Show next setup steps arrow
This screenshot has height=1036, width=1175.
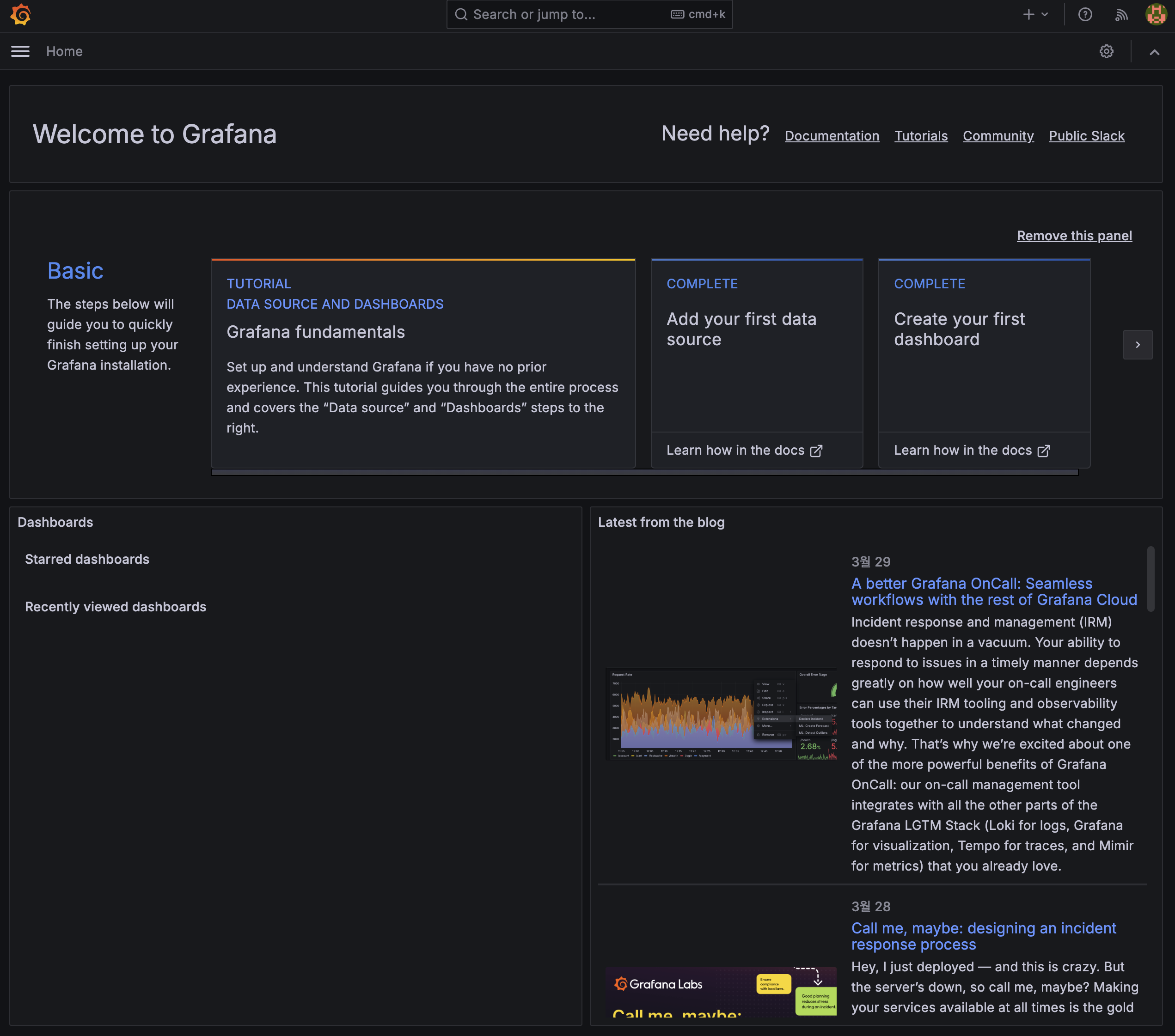pyautogui.click(x=1137, y=345)
